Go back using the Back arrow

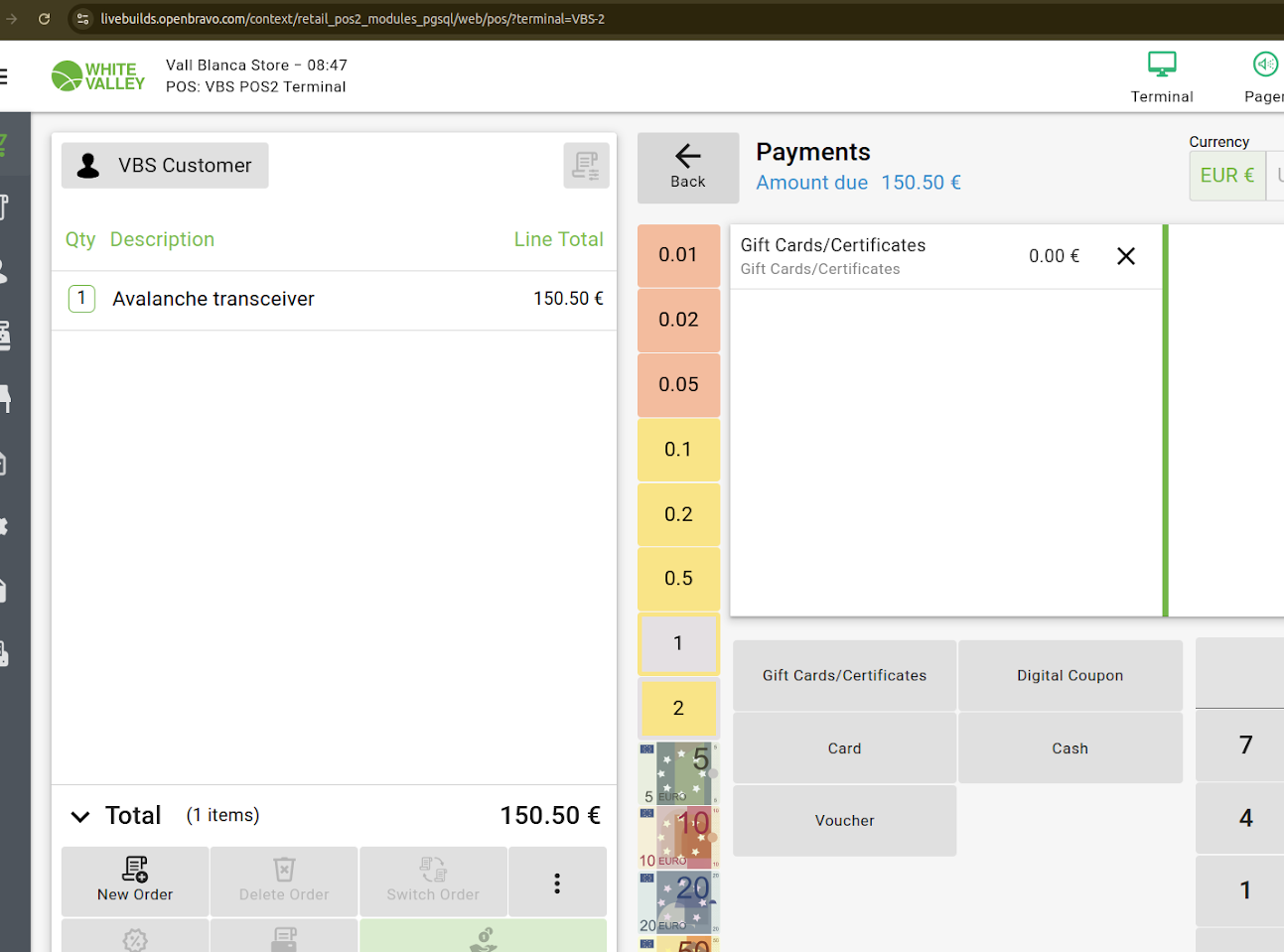point(688,167)
